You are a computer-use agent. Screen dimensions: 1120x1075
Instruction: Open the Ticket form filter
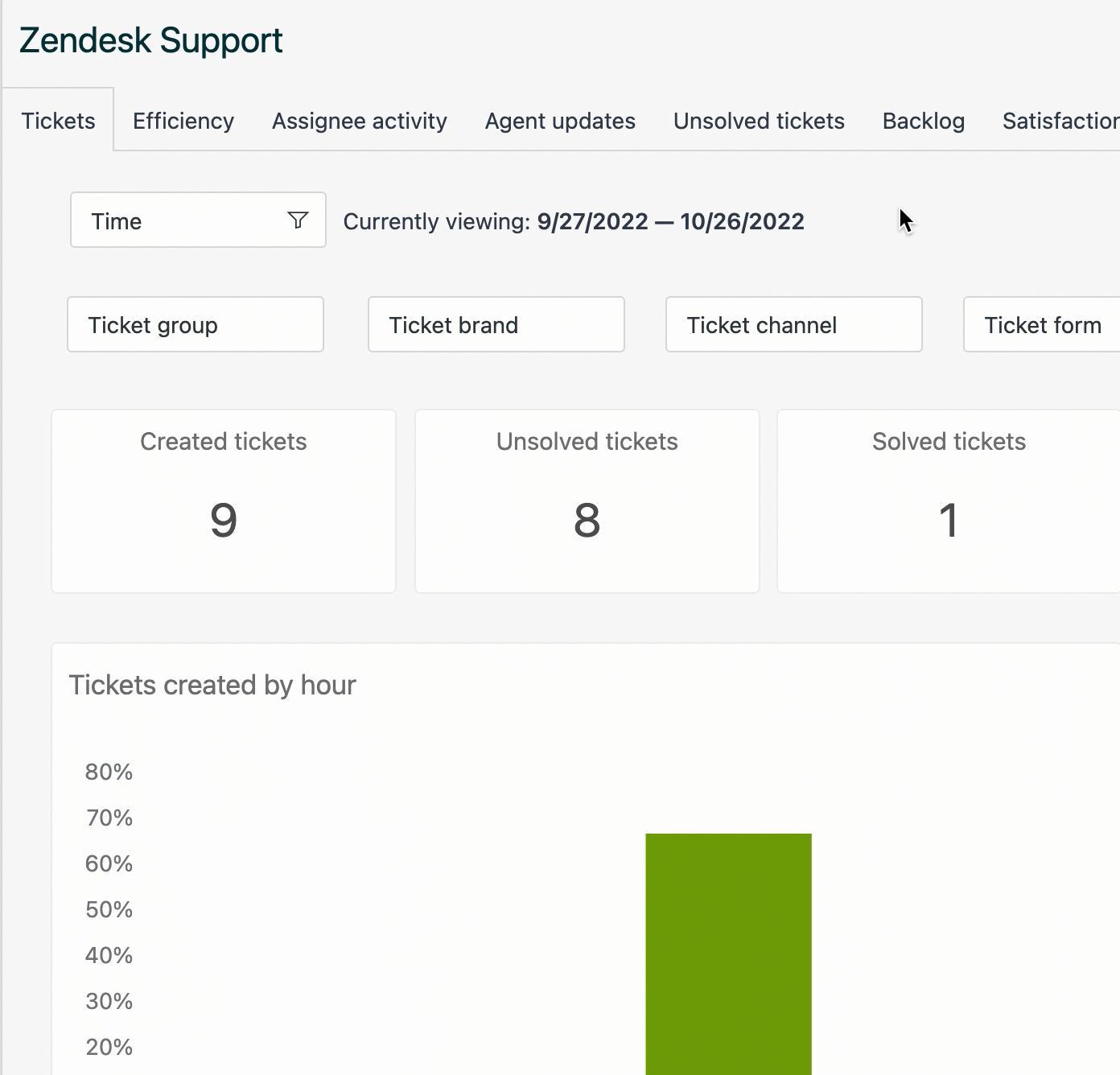[x=1041, y=325]
